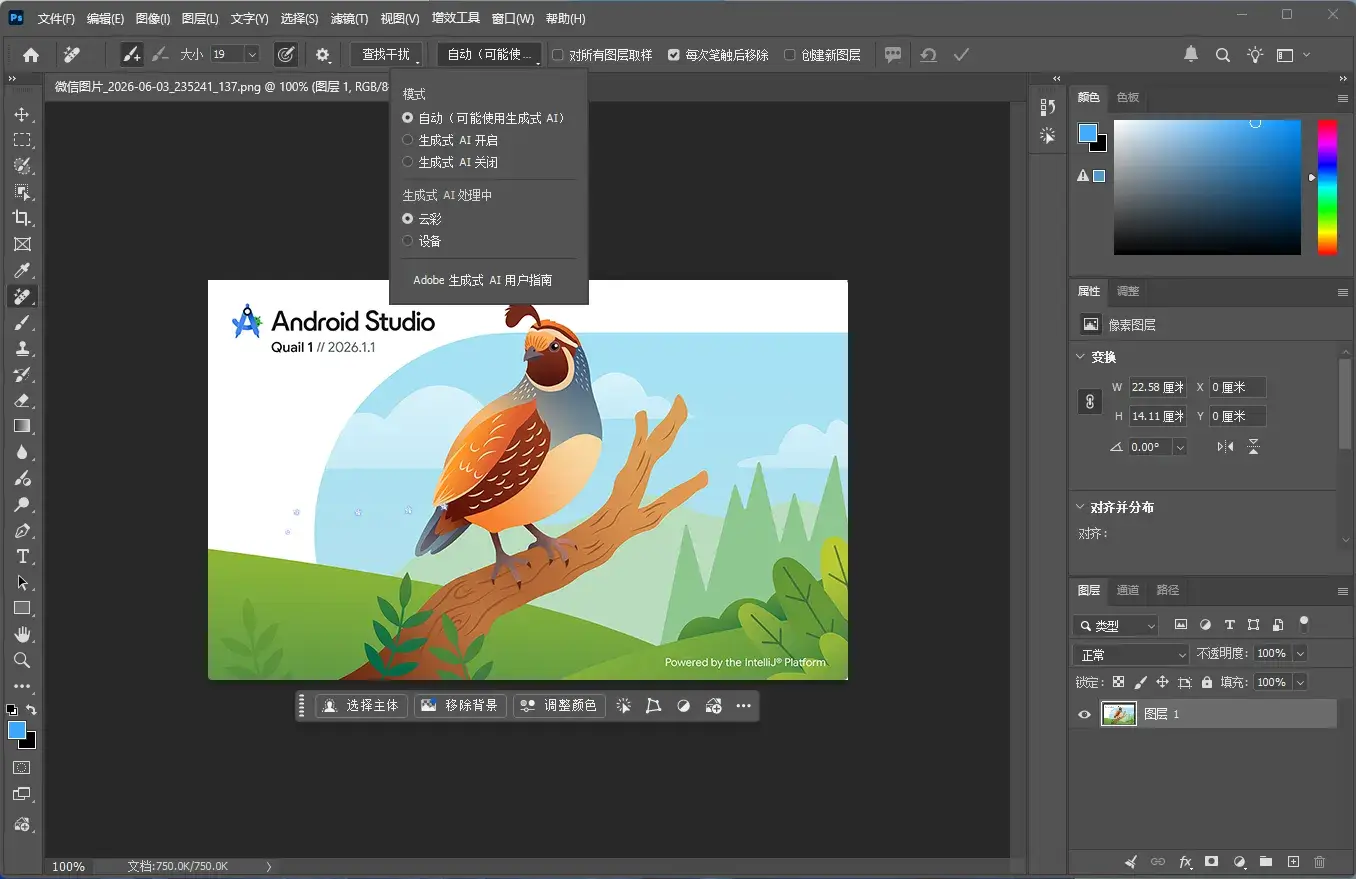The height and width of the screenshot is (879, 1356).
Task: Select the Eraser tool
Action: pyautogui.click(x=22, y=400)
